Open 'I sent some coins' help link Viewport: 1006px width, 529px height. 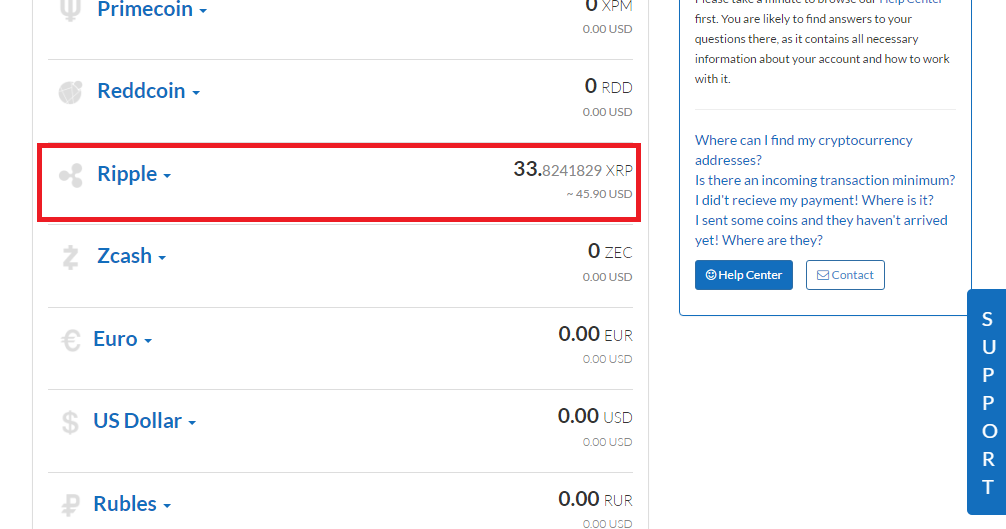[821, 230]
